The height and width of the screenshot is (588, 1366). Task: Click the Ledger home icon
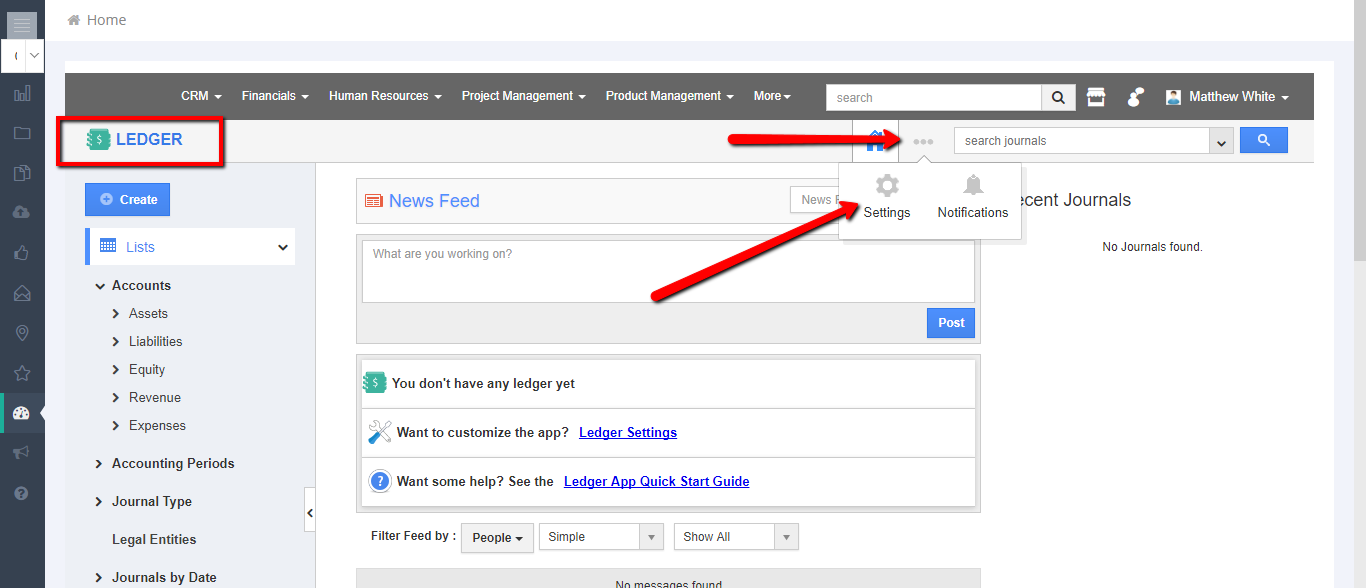tap(875, 141)
